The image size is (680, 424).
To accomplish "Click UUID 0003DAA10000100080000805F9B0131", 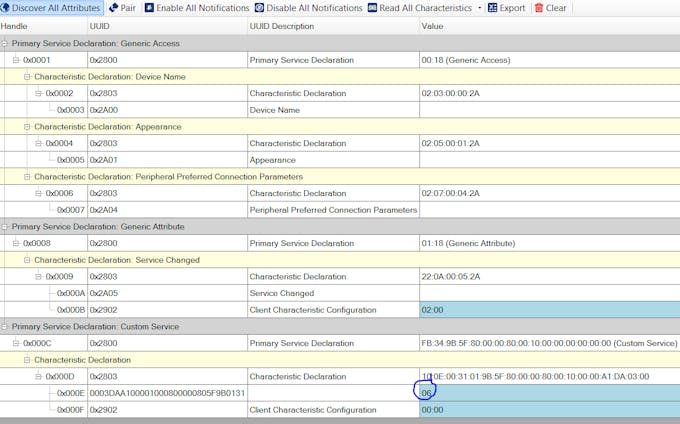I will pos(167,393).
